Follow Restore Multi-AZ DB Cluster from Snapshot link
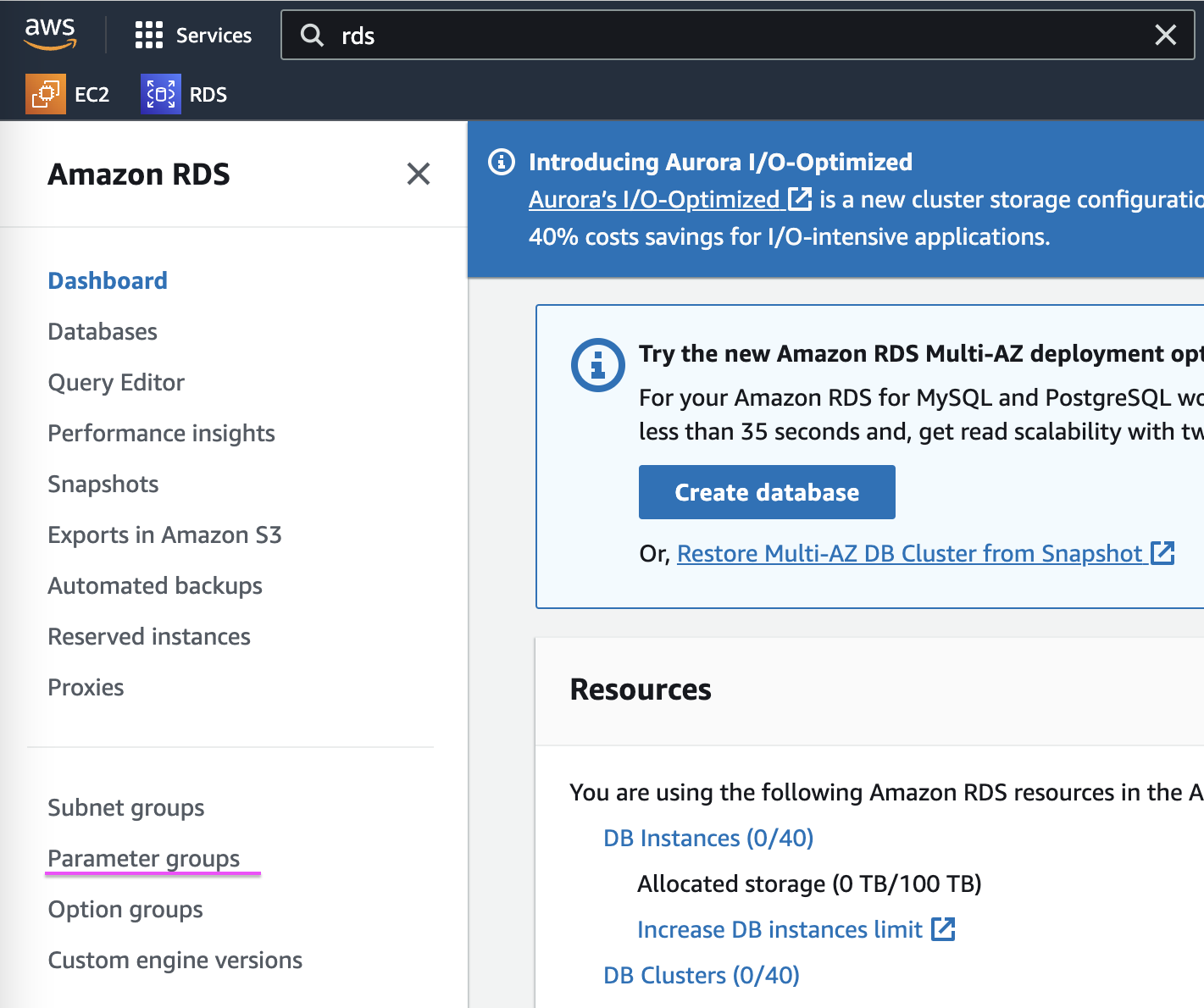This screenshot has height=1008, width=1204. click(x=910, y=553)
